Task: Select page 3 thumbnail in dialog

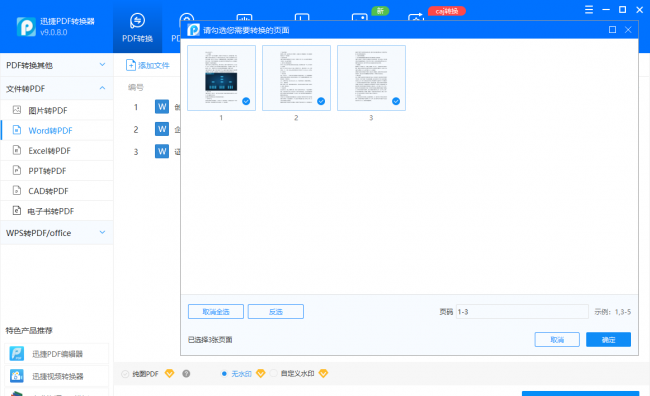Action: coord(371,78)
